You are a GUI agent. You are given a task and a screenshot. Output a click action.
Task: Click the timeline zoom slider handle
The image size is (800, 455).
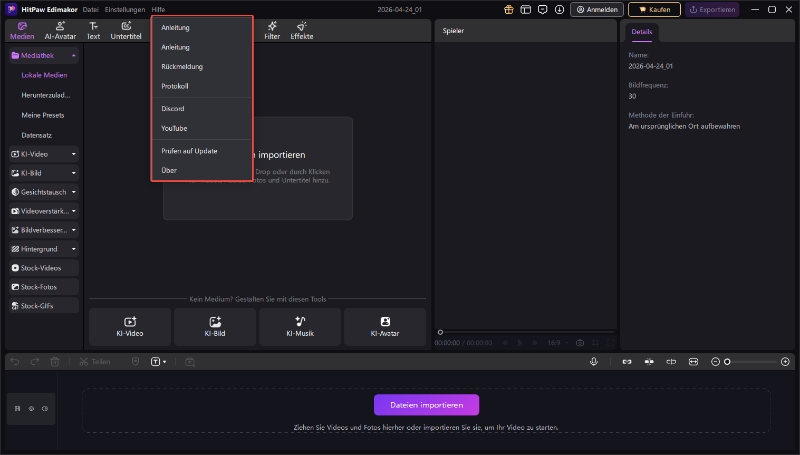pyautogui.click(x=727, y=362)
